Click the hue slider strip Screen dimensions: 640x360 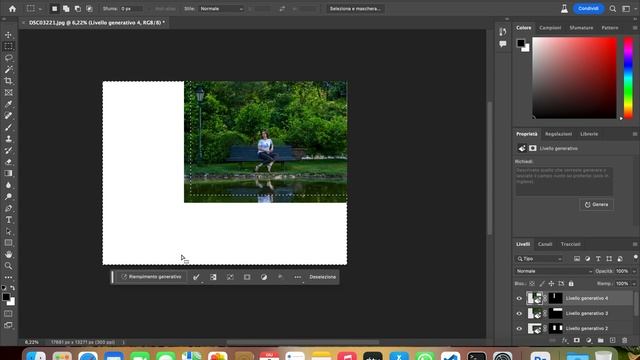coord(629,78)
